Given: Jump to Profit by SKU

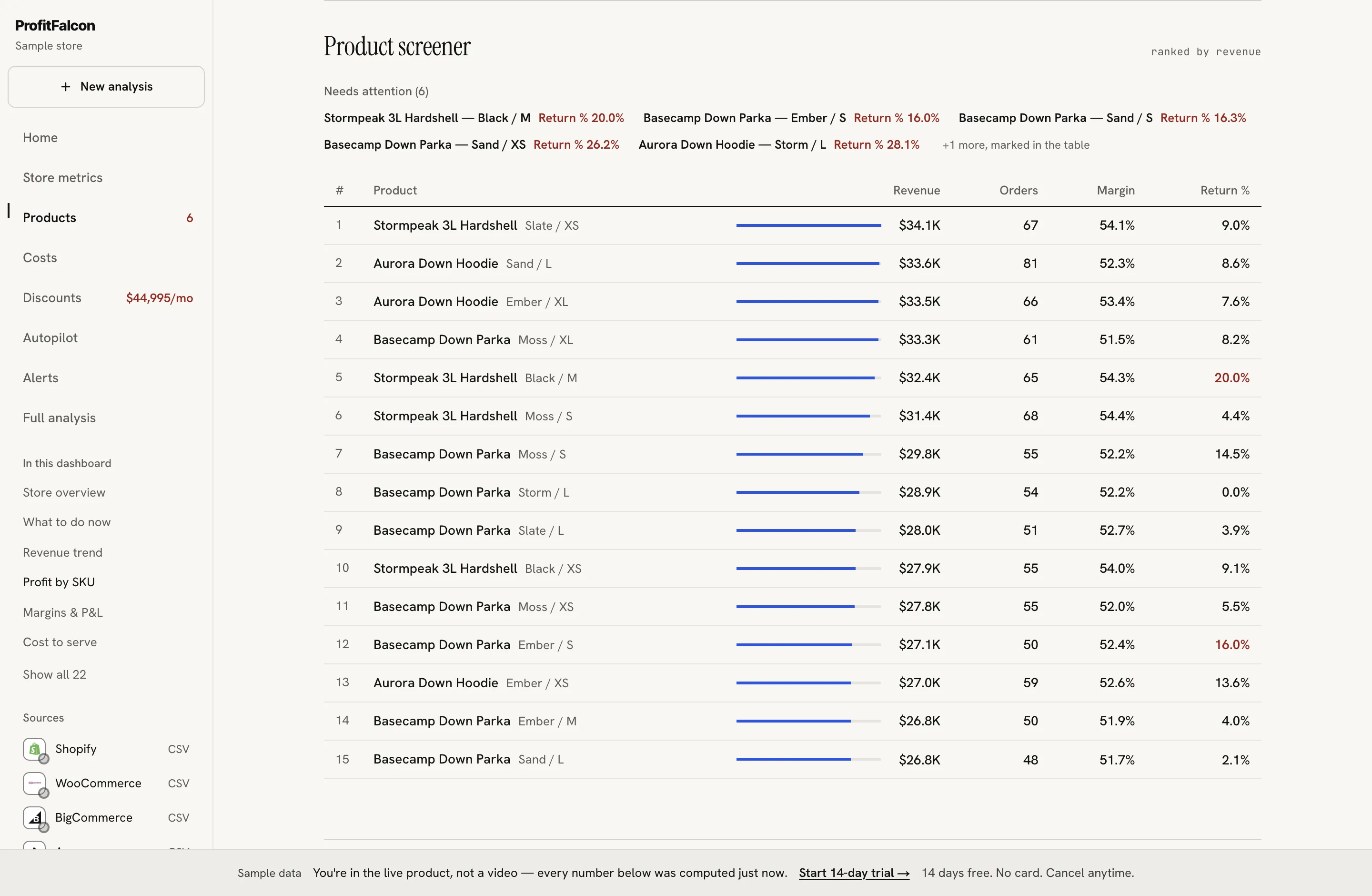Looking at the screenshot, I should 59,582.
